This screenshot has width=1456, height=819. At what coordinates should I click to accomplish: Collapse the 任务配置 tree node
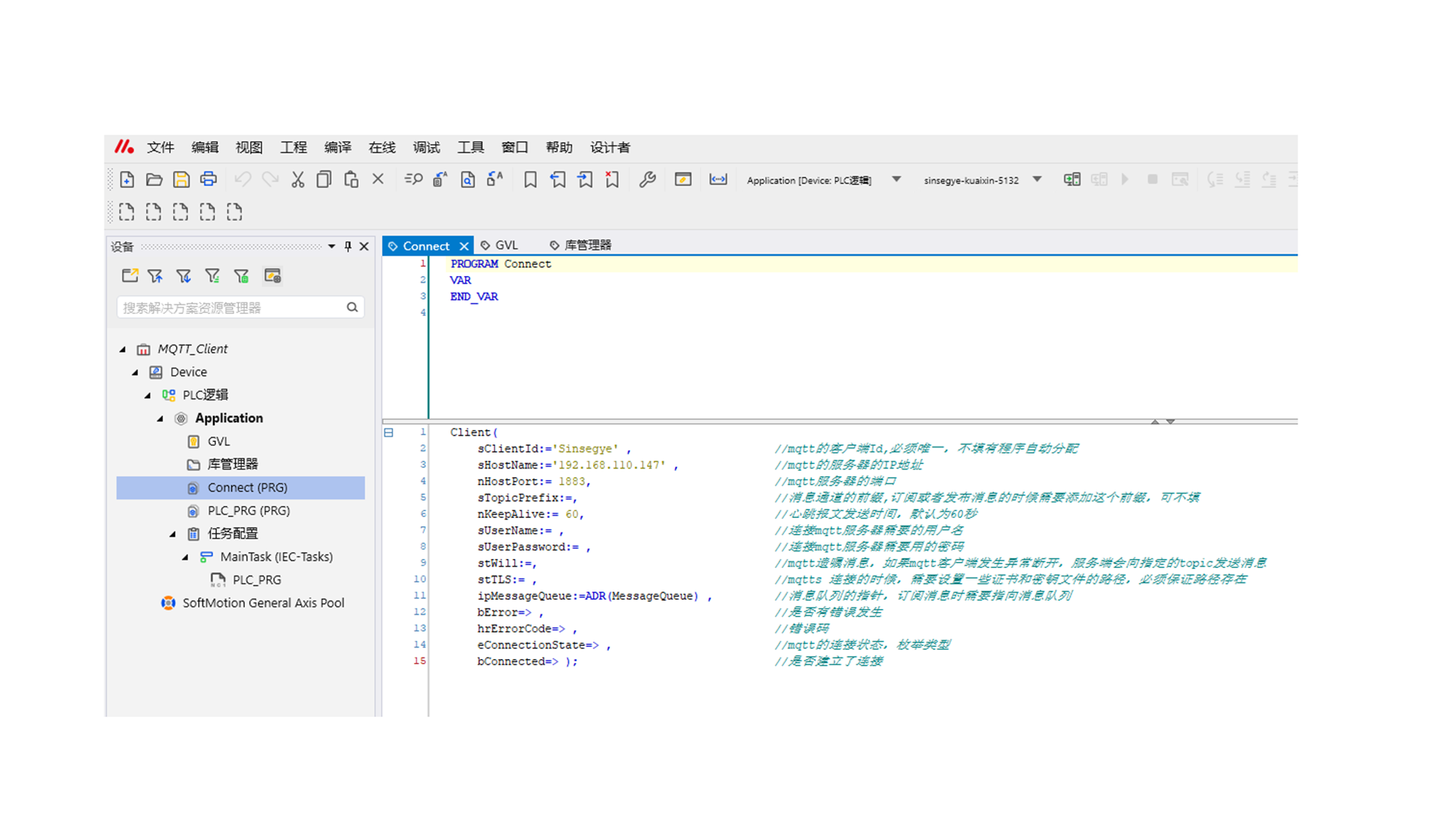pos(173,534)
